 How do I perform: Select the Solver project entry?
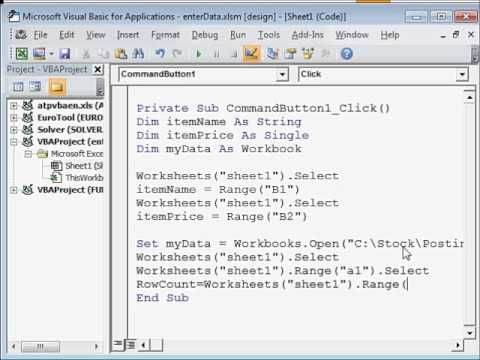point(70,130)
